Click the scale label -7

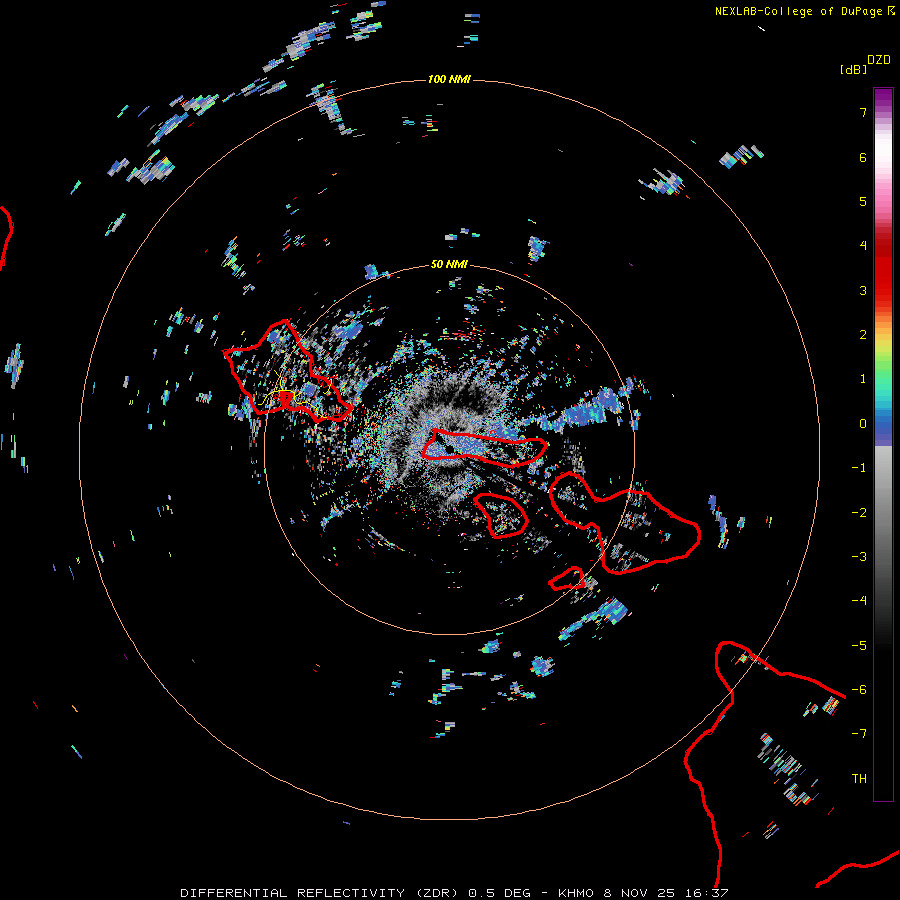859,734
